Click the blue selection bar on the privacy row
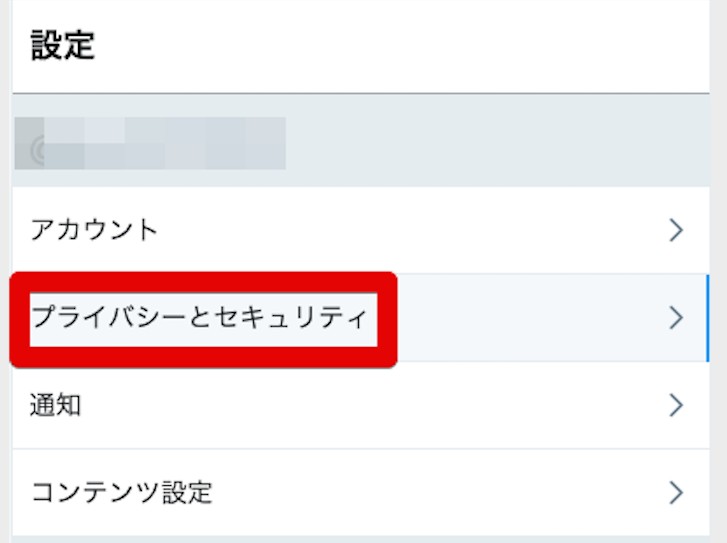The width and height of the screenshot is (727, 543). click(707, 318)
